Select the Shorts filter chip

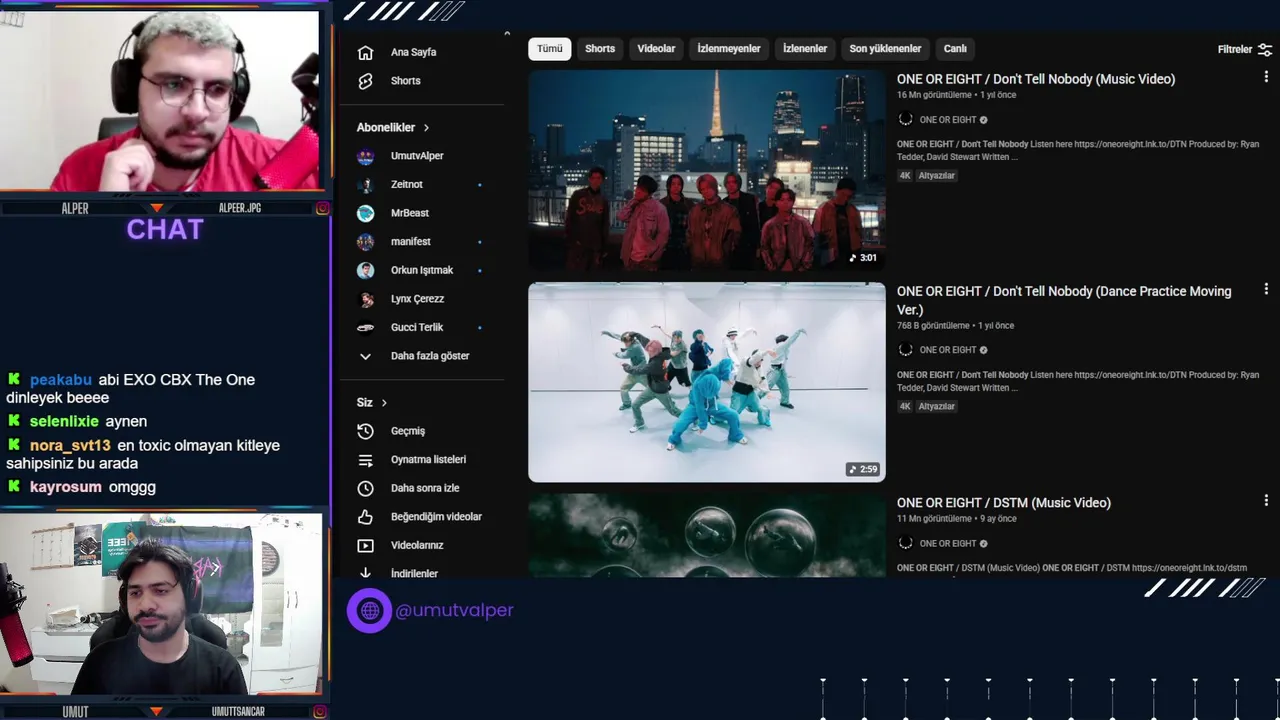pos(600,49)
